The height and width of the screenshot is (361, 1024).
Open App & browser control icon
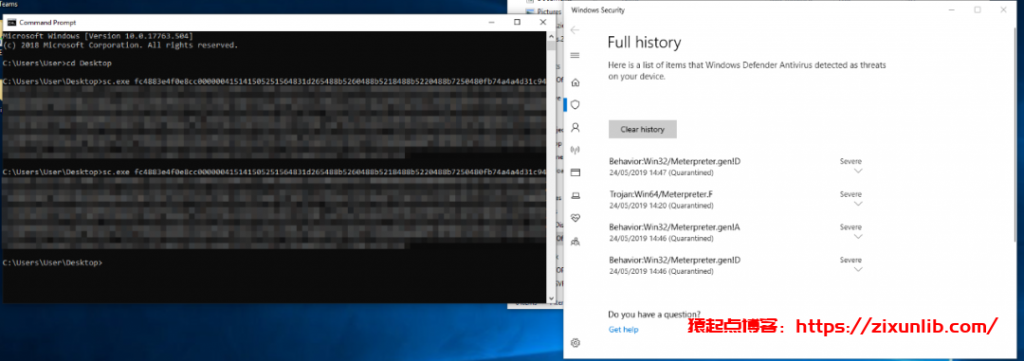575,172
